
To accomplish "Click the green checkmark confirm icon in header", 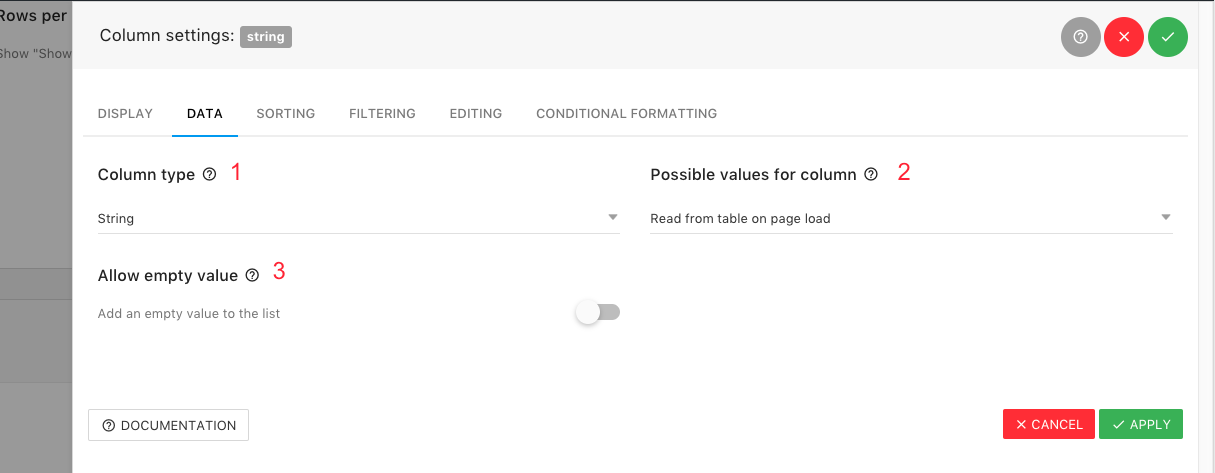I will point(1168,37).
